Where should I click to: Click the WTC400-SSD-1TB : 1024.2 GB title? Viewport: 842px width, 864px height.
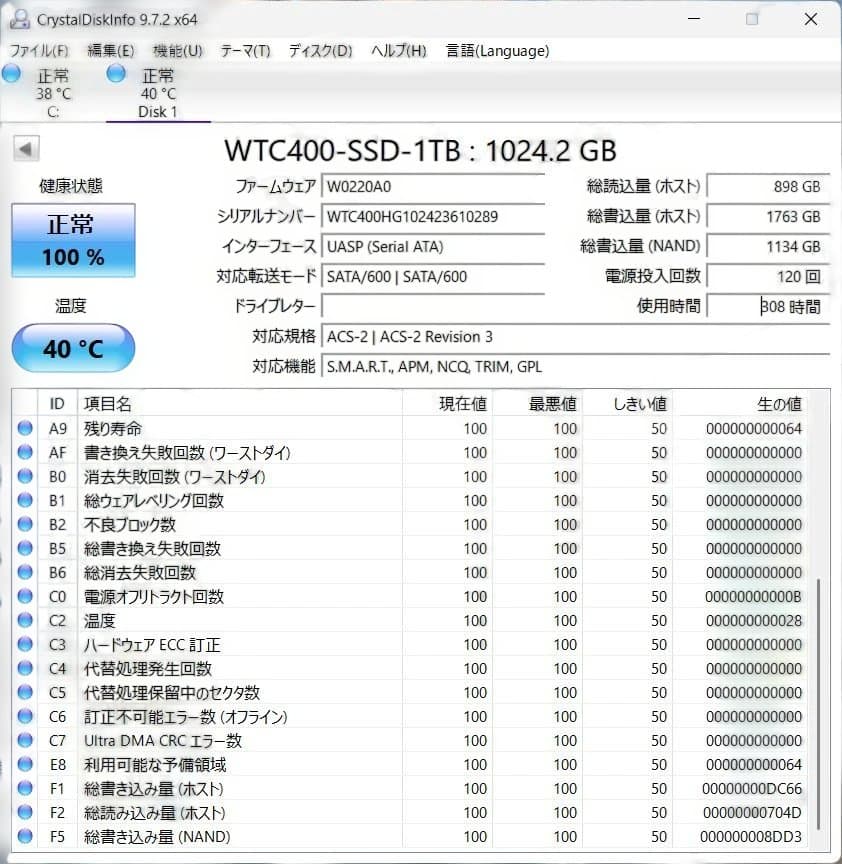420,150
